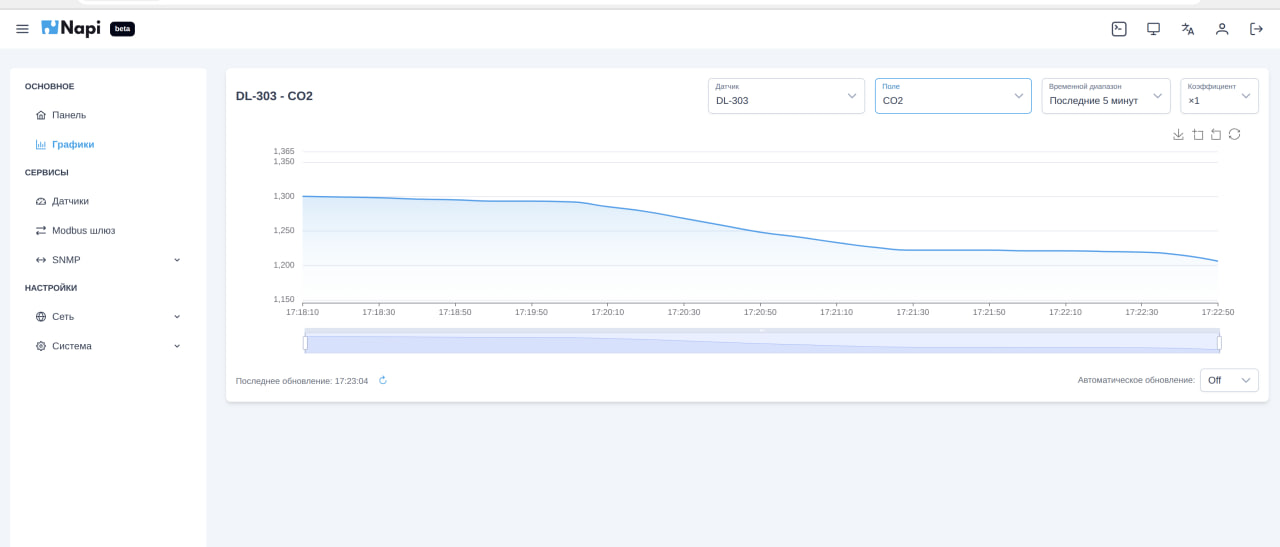Open the Панель menu item
This screenshot has height=547, width=1280.
pyautogui.click(x=108, y=115)
